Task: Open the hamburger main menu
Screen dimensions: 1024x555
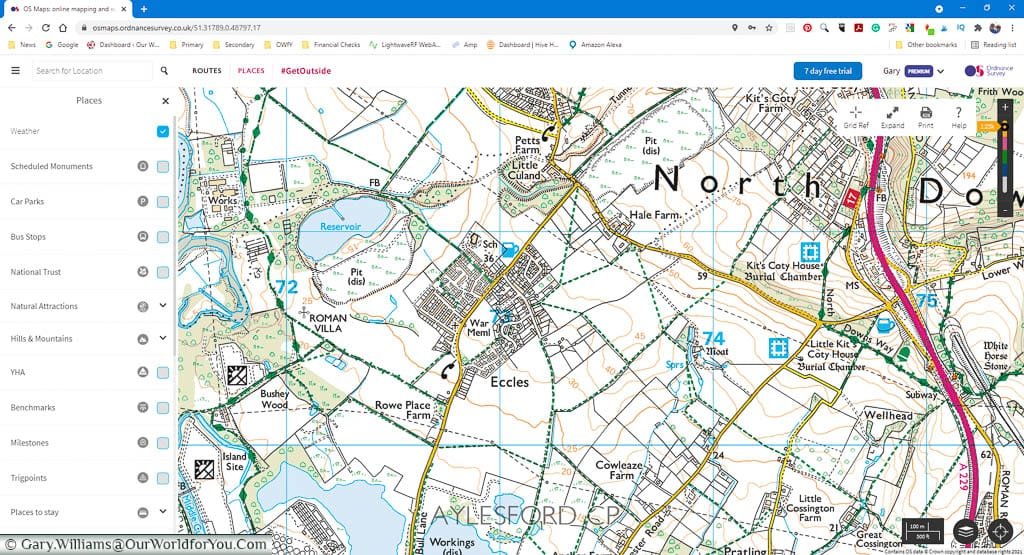Action: (16, 71)
